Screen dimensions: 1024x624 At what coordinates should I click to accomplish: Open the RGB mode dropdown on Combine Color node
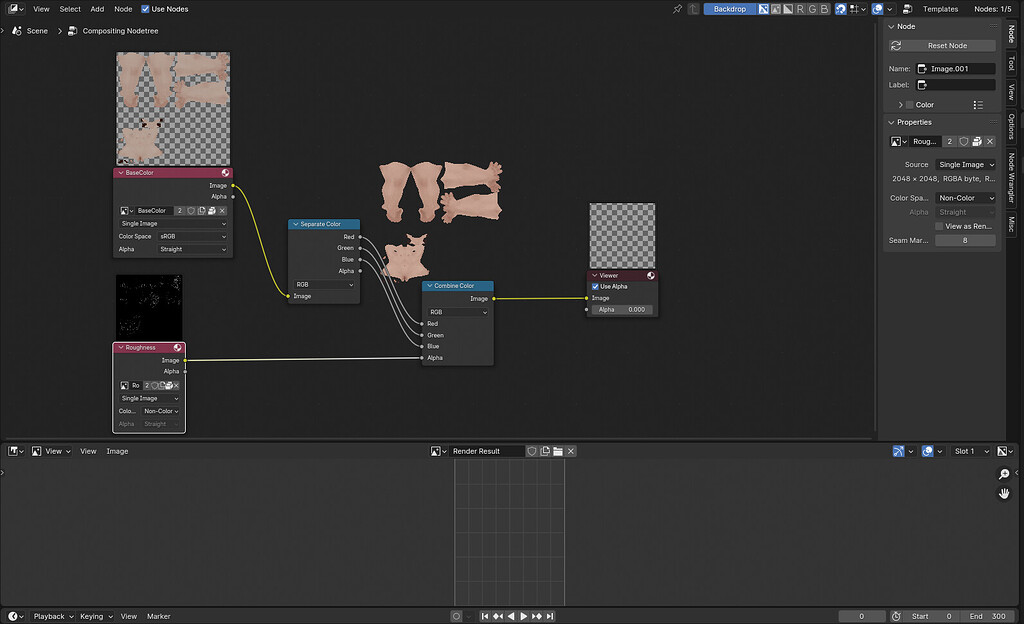[x=458, y=312]
